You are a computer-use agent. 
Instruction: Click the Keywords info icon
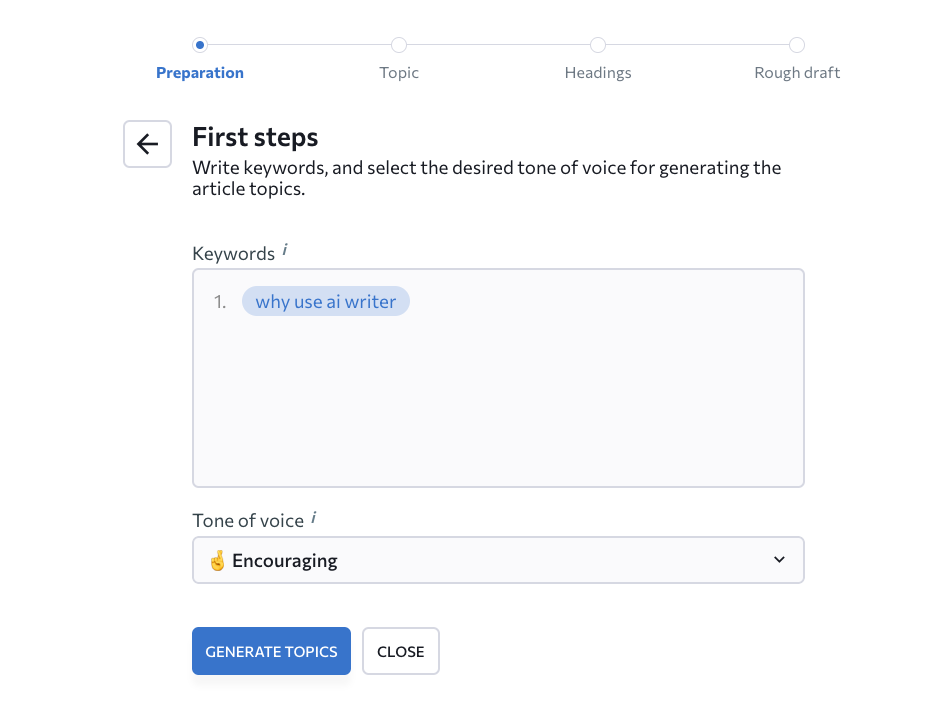coord(285,250)
